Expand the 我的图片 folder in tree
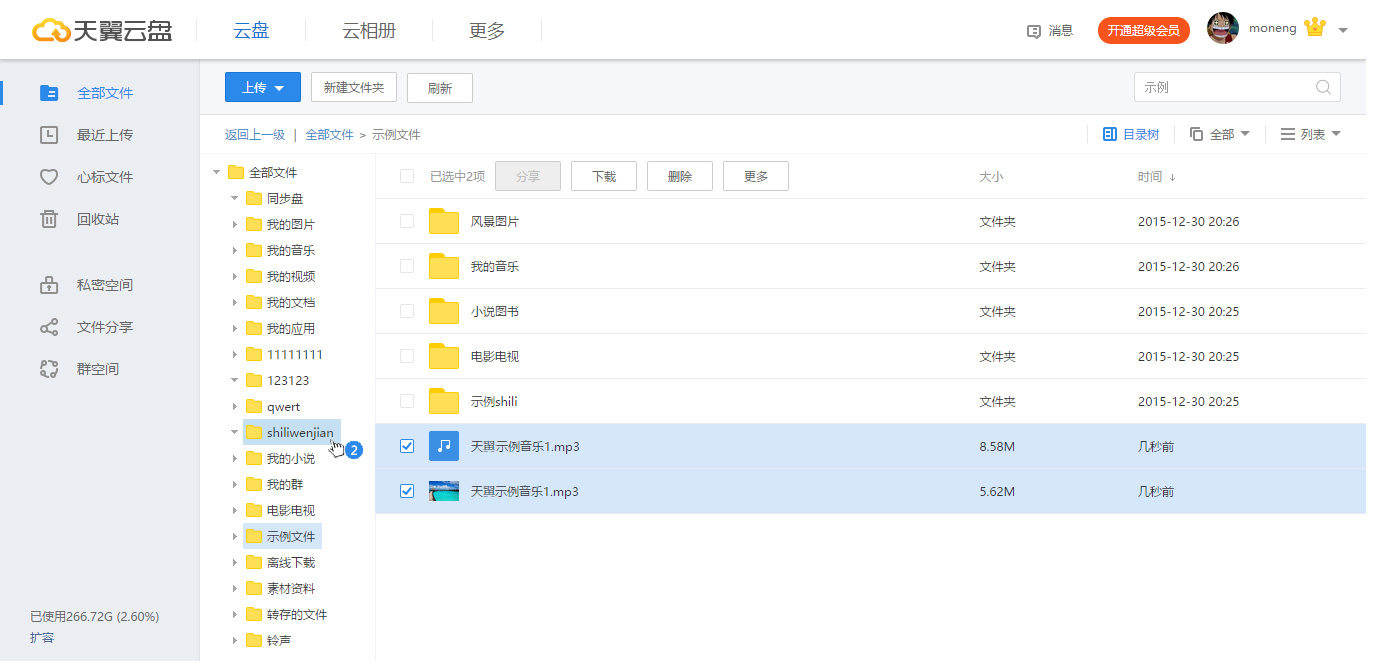This screenshot has height=670, width=1375. click(233, 224)
